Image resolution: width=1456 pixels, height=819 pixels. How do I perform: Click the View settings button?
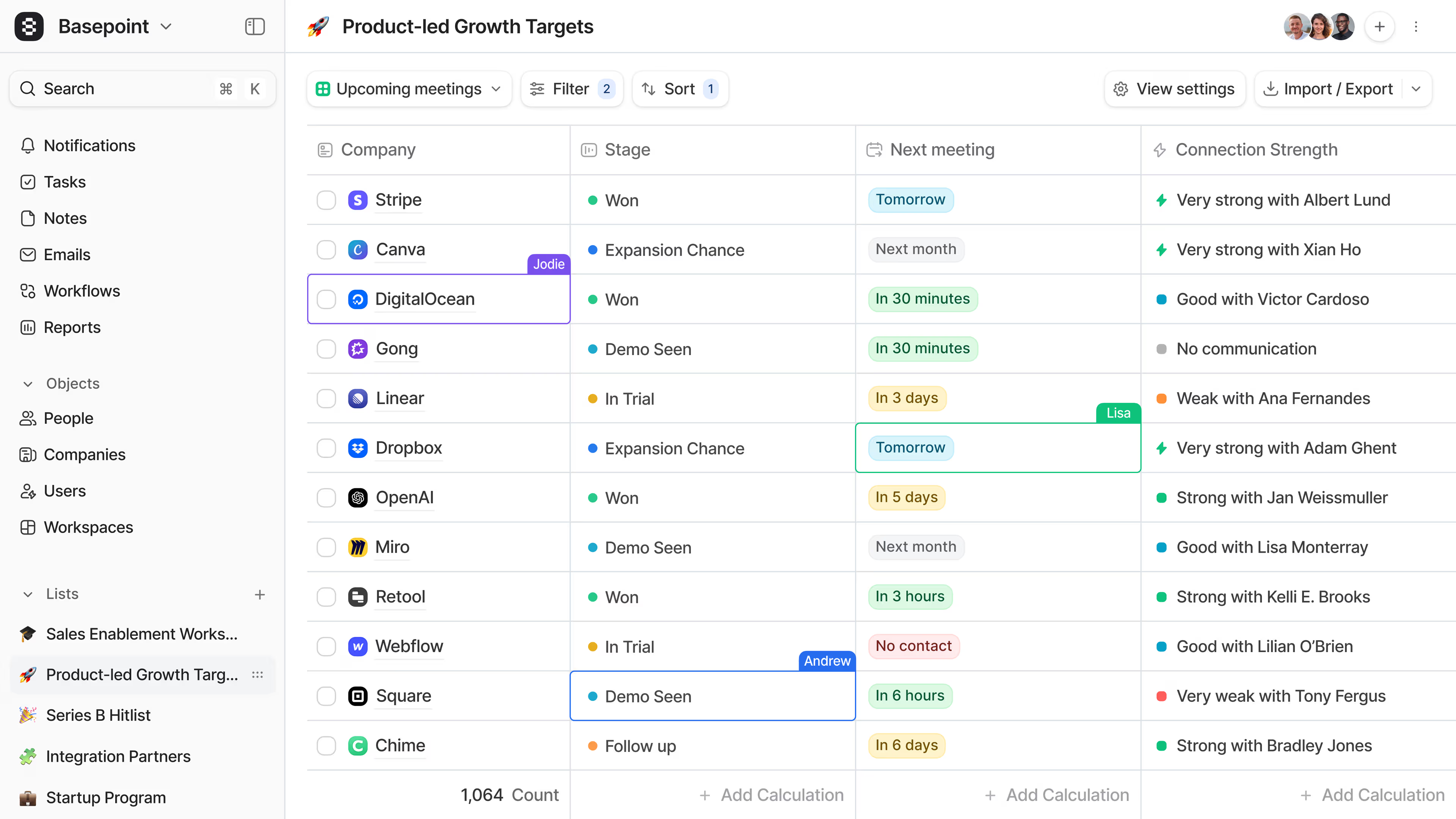pos(1174,89)
